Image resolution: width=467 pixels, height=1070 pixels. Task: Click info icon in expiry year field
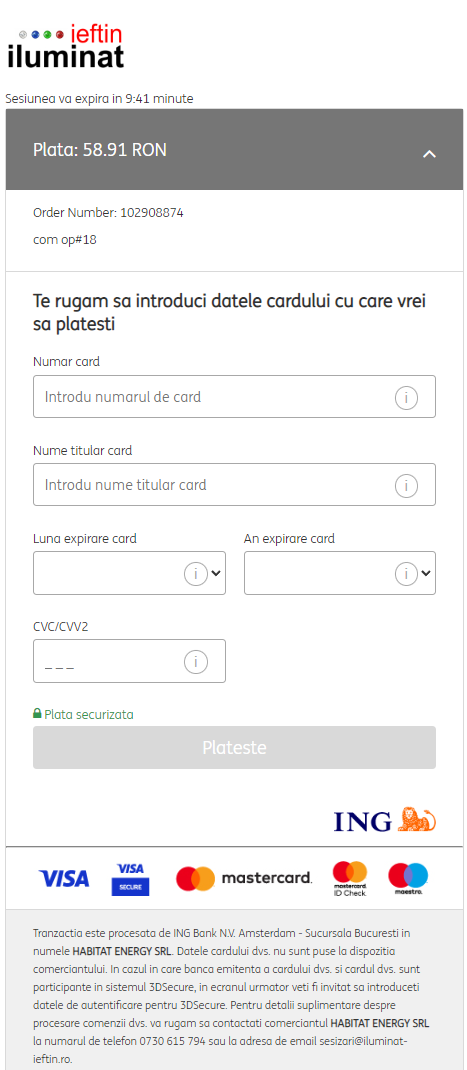point(406,573)
